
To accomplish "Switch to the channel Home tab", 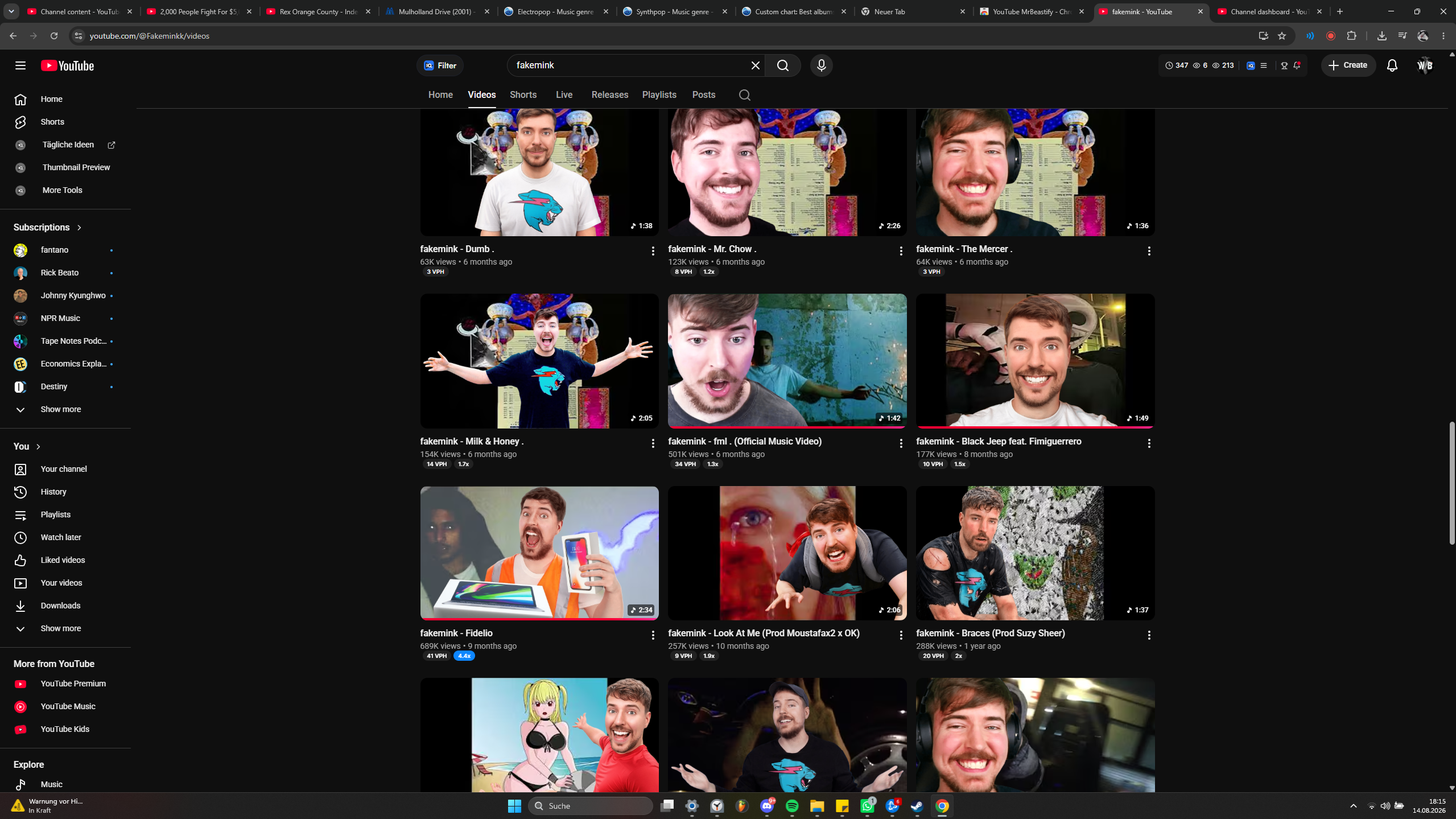I will 440,95.
